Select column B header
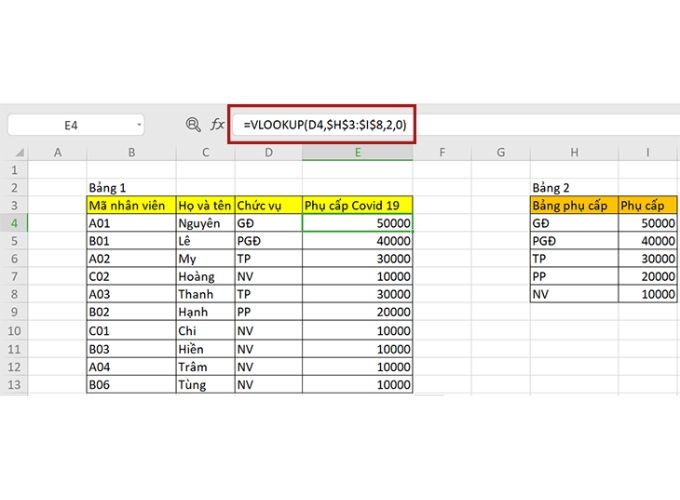Image resolution: width=680 pixels, height=500 pixels. 131,152
